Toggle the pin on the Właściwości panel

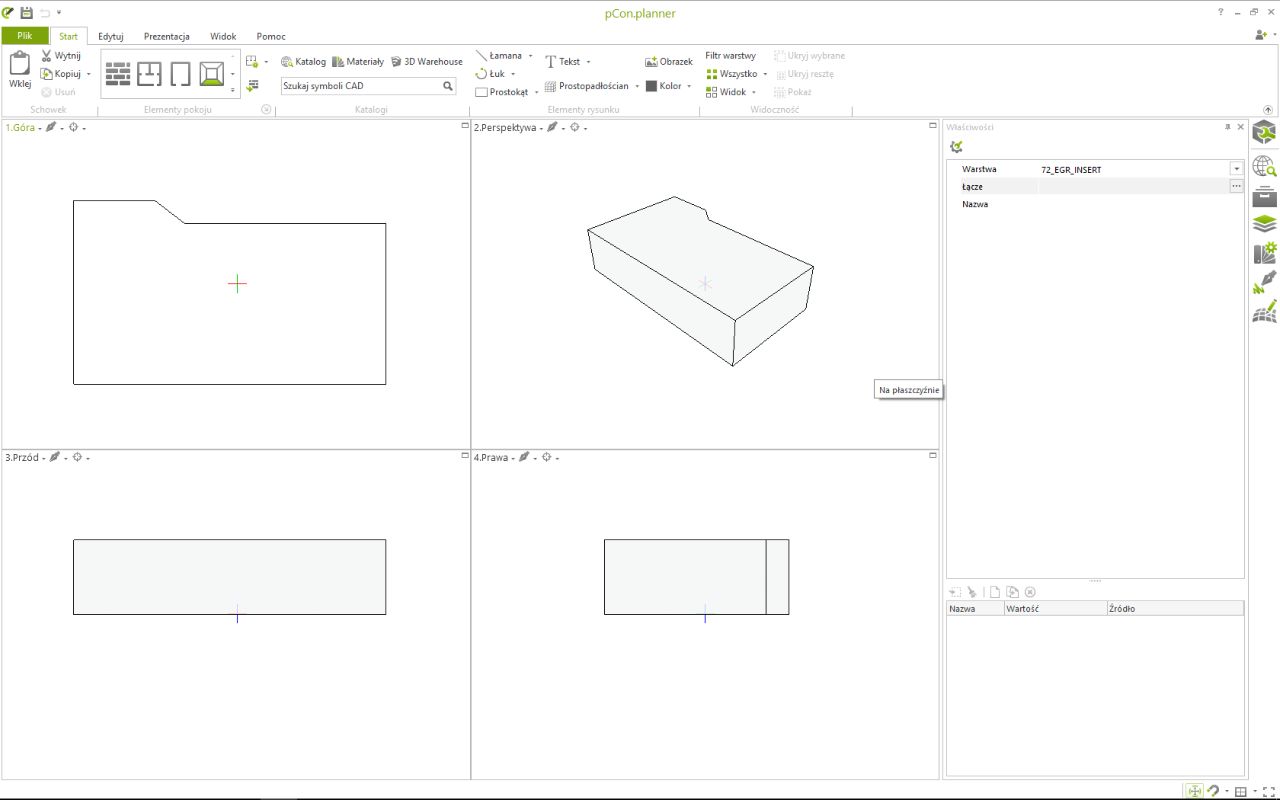[x=1227, y=127]
